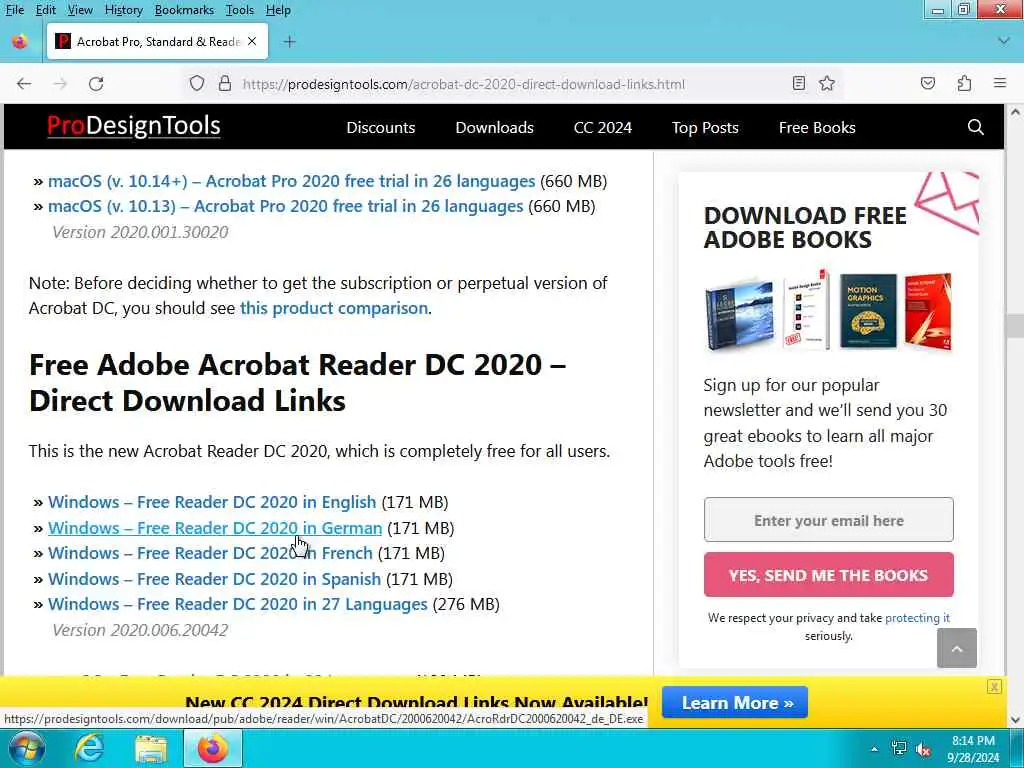Click the email input field

click(828, 520)
